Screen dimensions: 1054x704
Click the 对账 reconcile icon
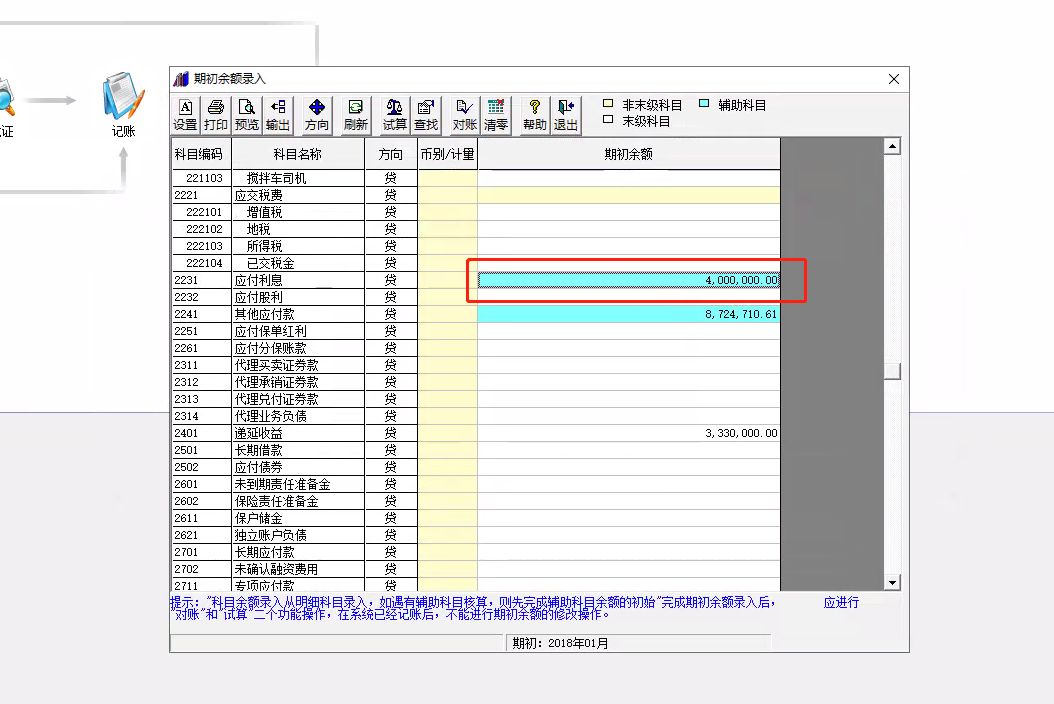464,115
